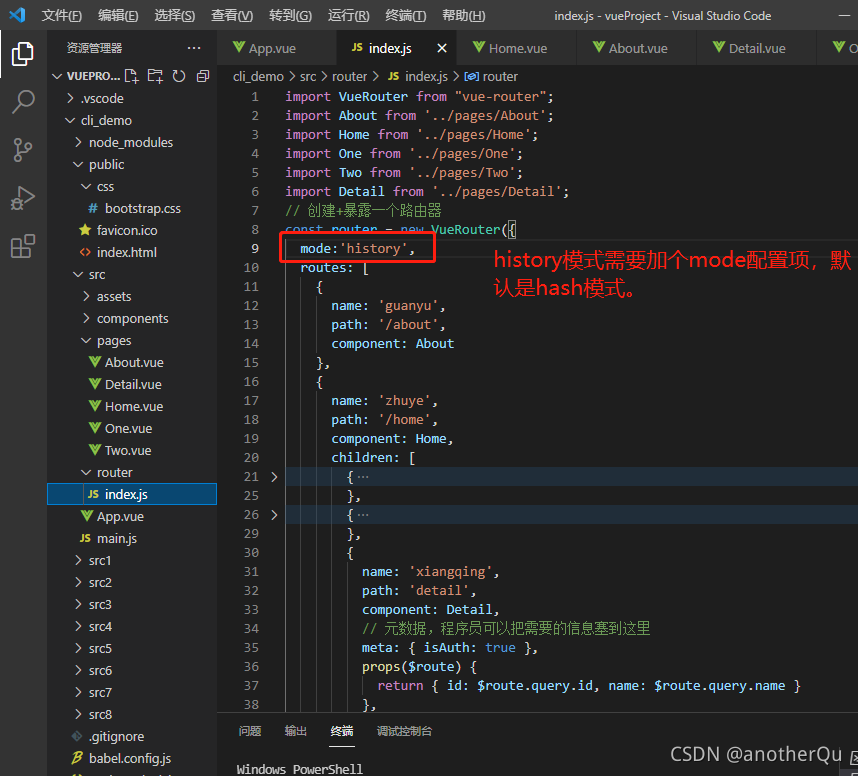The image size is (858, 776).
Task: Click cli_demo in the breadcrumb path
Action: pos(258,77)
